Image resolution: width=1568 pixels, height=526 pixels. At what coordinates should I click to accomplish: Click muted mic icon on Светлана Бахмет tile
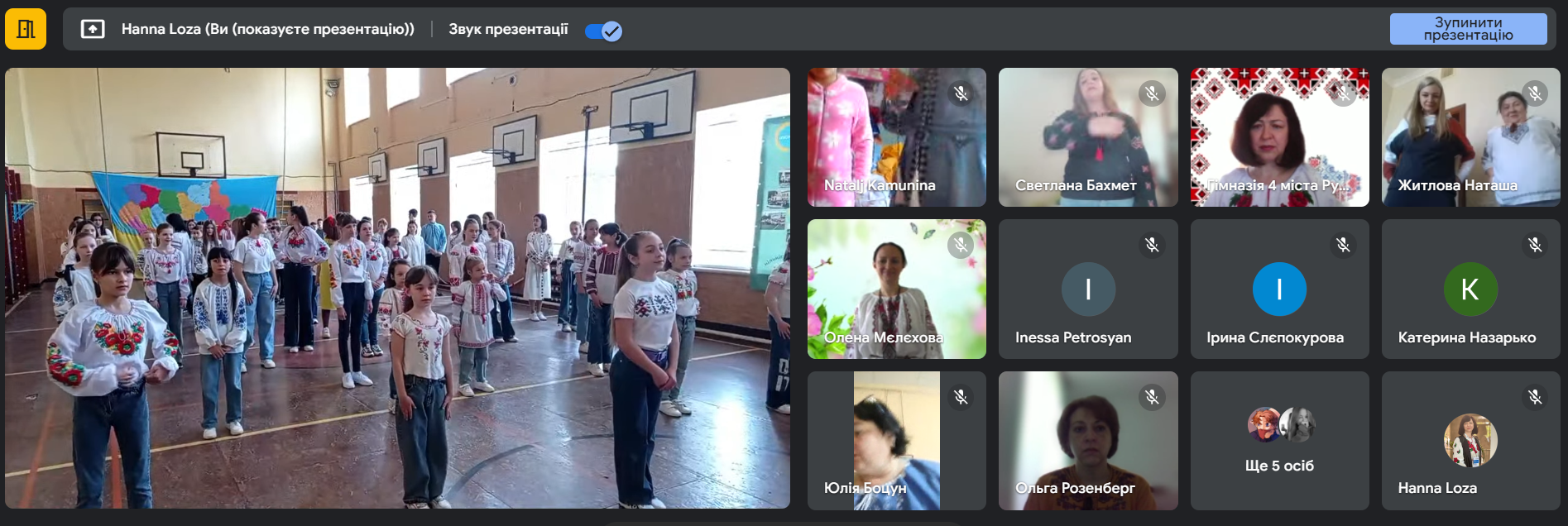[x=1152, y=93]
